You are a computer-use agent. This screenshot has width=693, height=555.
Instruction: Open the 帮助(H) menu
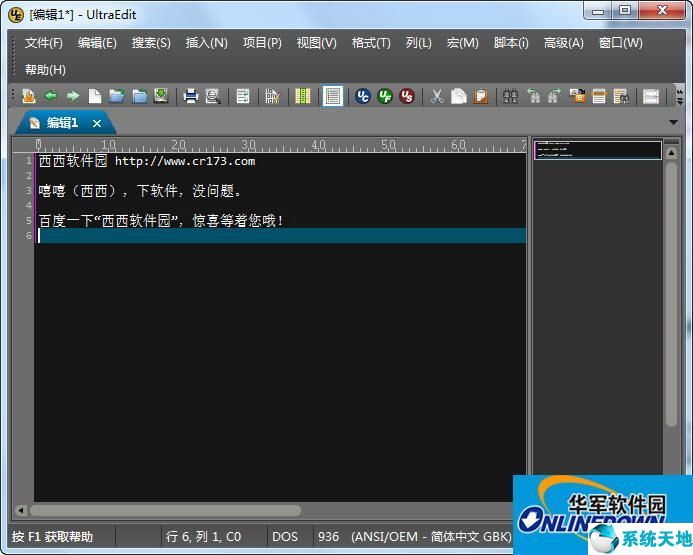[x=45, y=70]
